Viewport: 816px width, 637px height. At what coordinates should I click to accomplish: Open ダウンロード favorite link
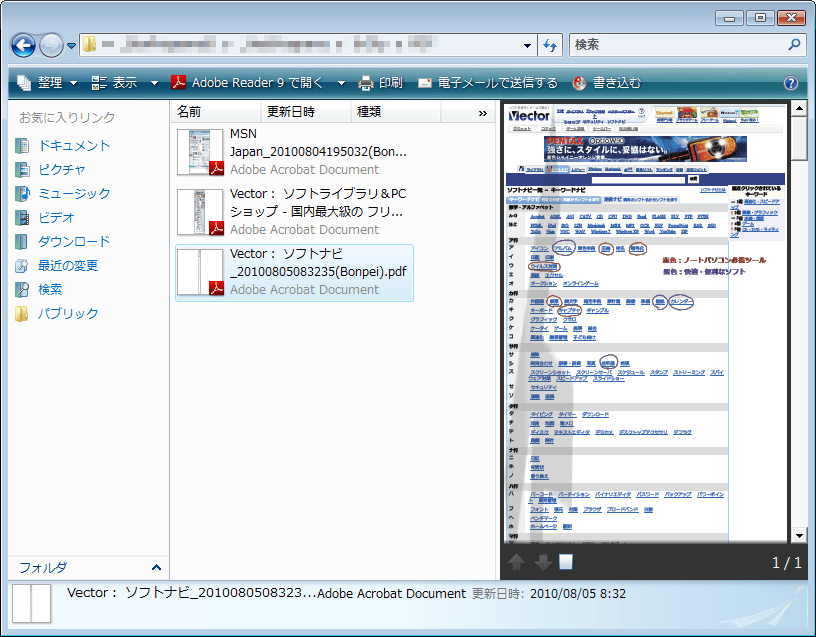(74, 241)
